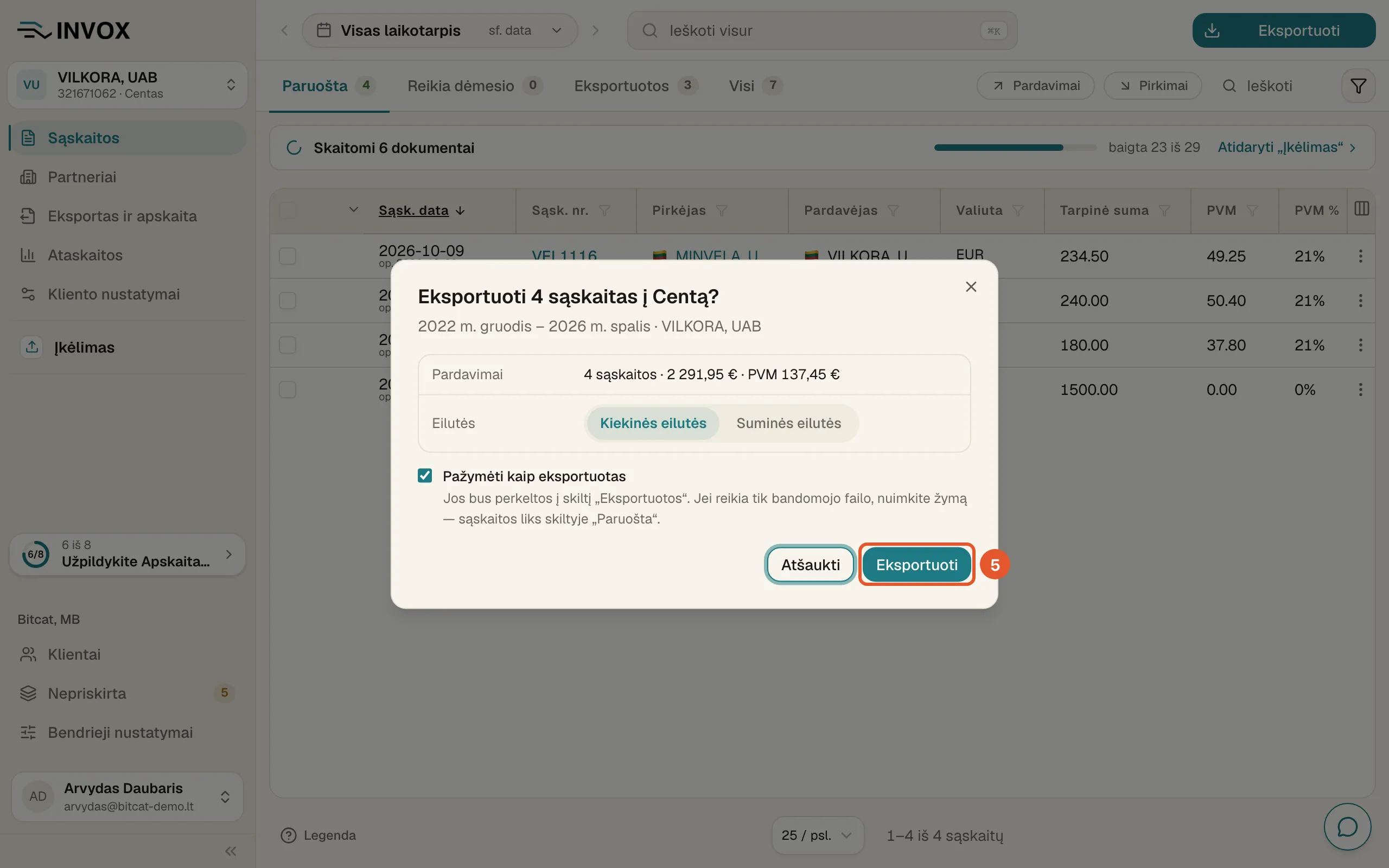
Task: Tick the select-all checkbox in table header
Action: pos(288,210)
